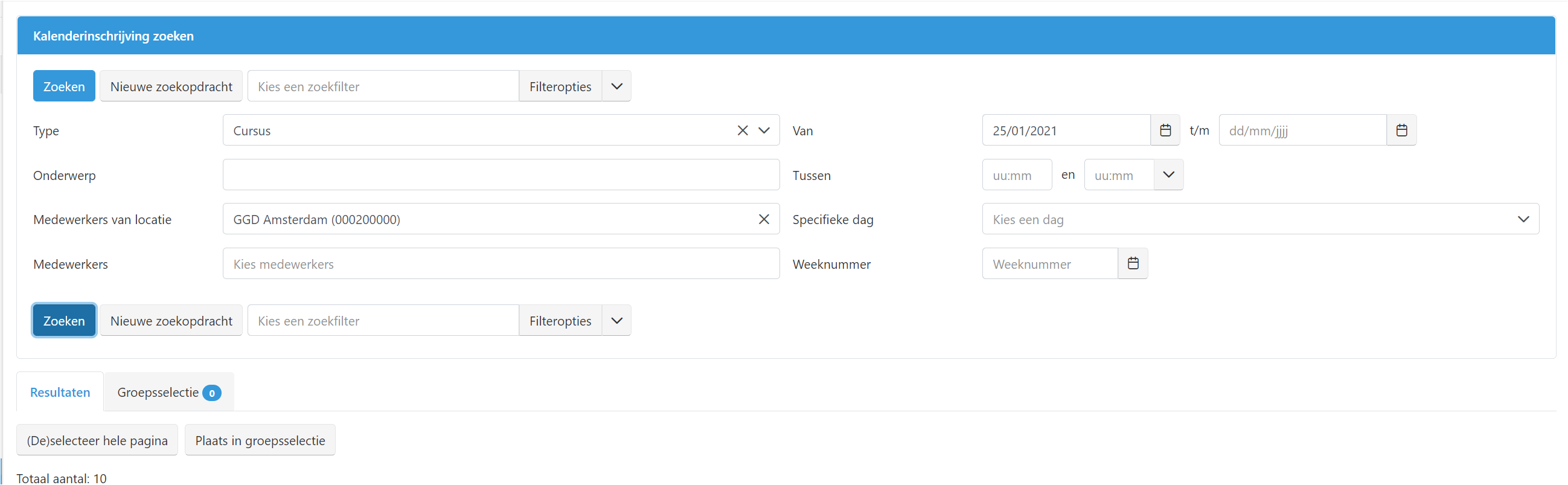Open the Tussen time range dropdown arrow
Screen dimensions: 1568x485
[x=1168, y=175]
